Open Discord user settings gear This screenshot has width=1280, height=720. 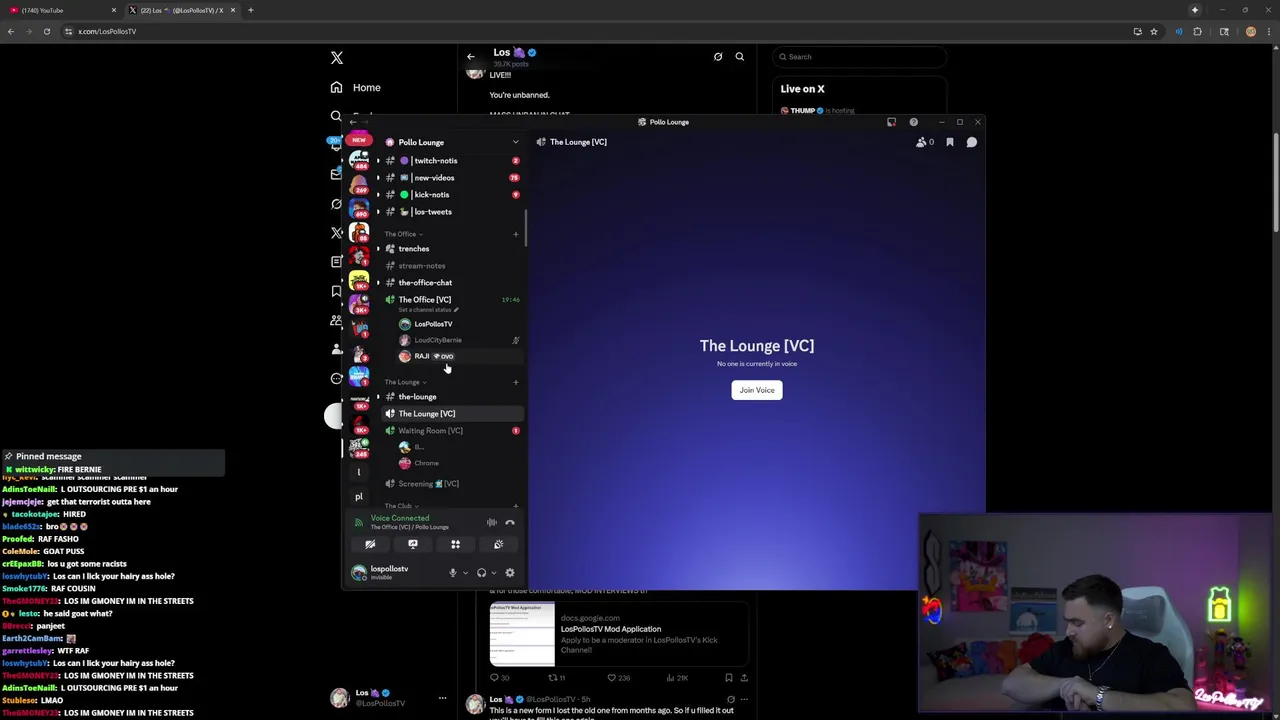click(510, 573)
